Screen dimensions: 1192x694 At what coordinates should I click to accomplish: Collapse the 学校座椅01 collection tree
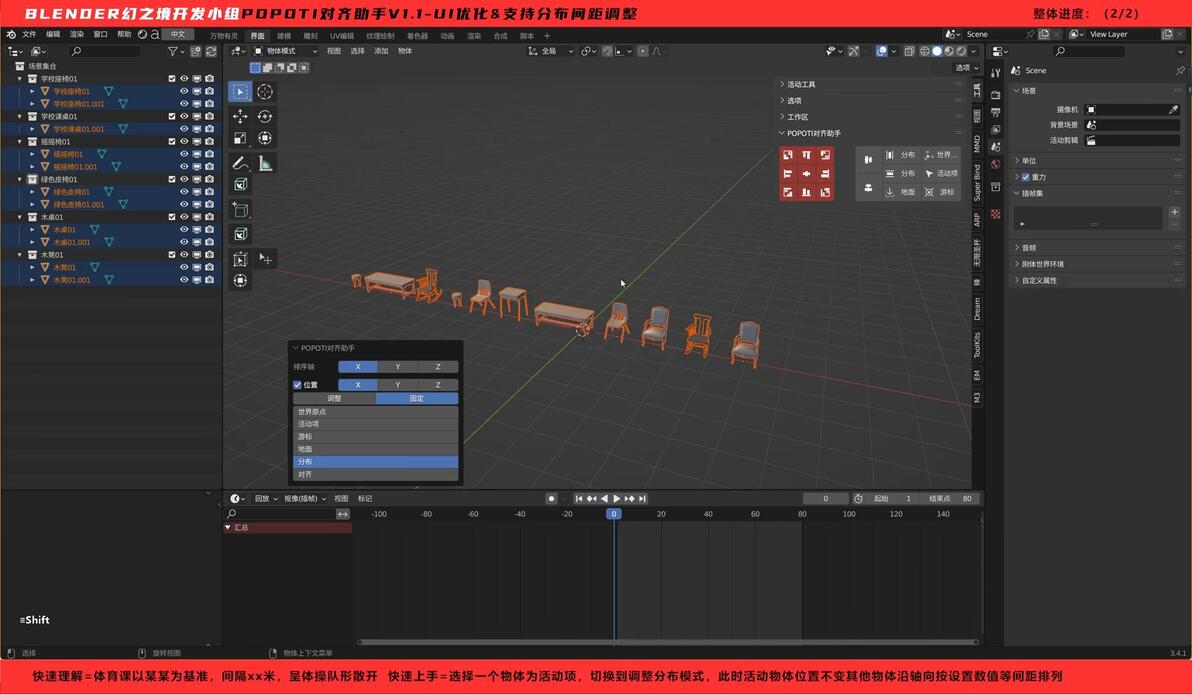point(20,78)
